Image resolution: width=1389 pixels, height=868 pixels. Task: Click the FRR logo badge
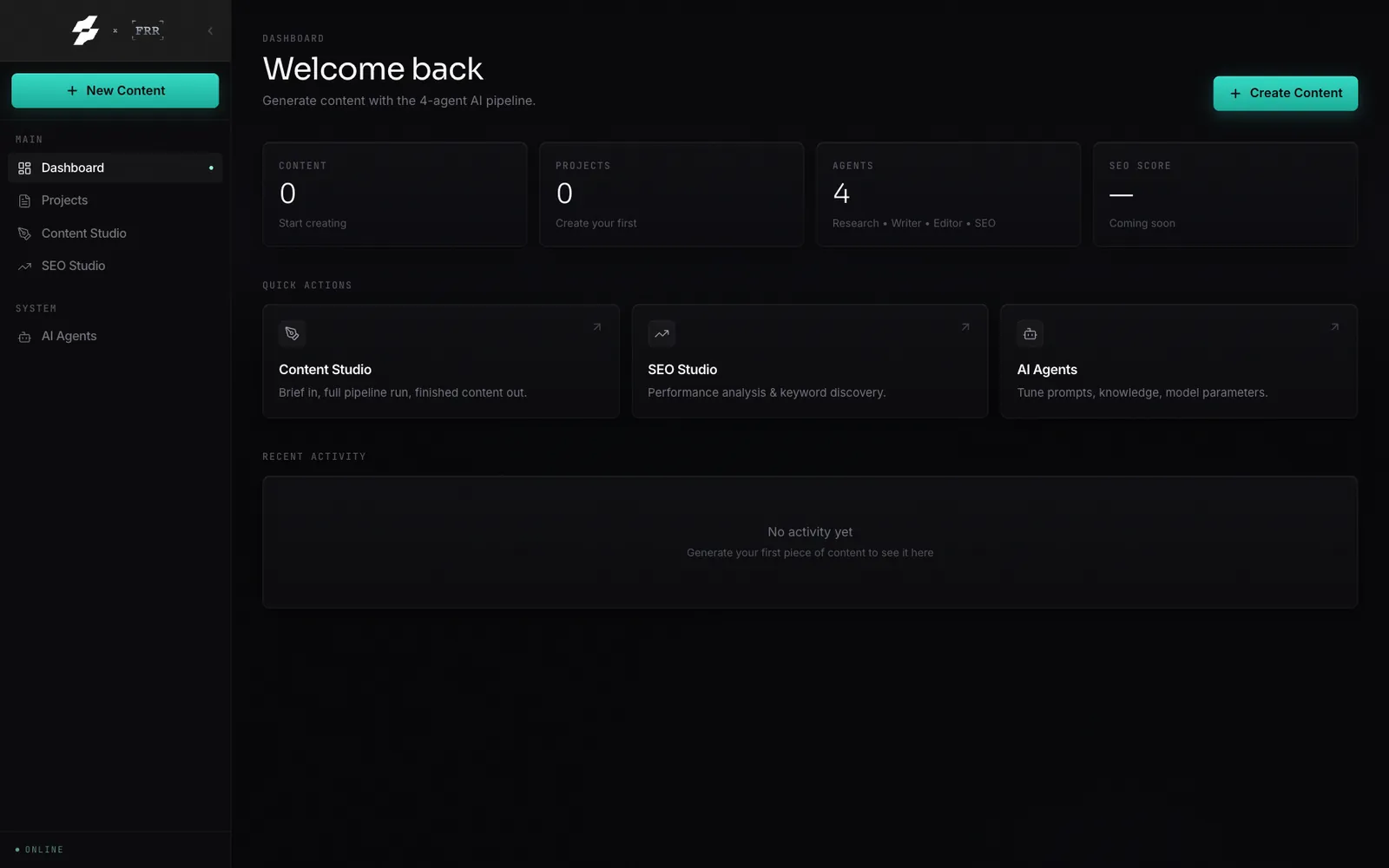148,30
